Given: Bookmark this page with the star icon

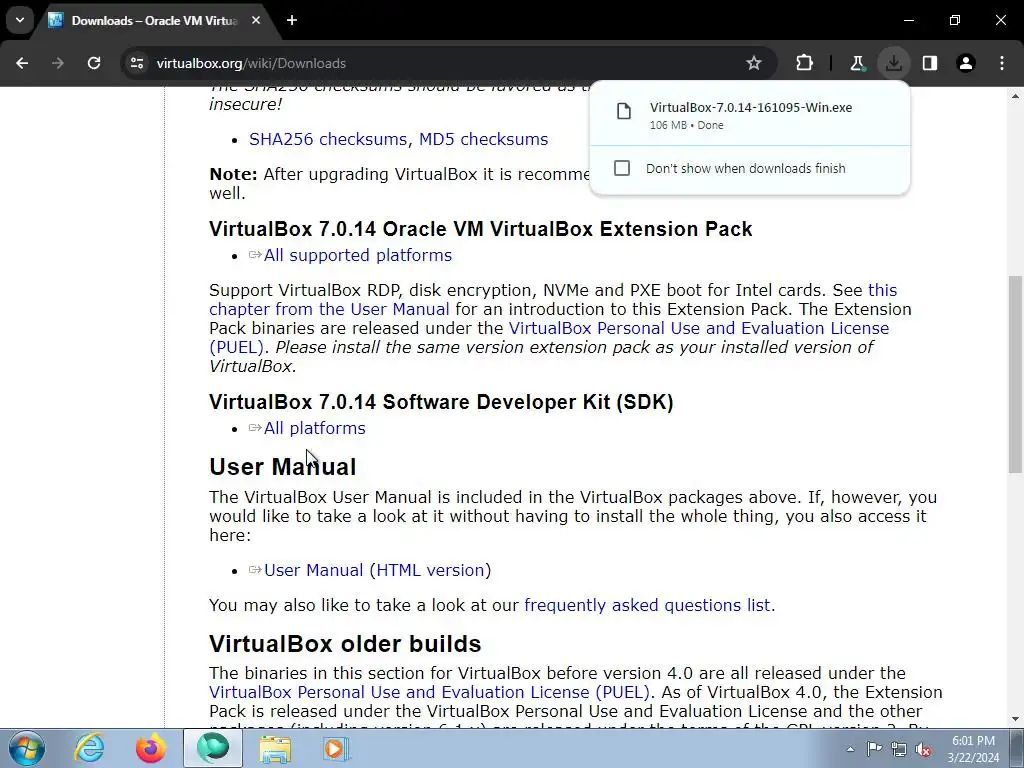Looking at the screenshot, I should point(754,63).
